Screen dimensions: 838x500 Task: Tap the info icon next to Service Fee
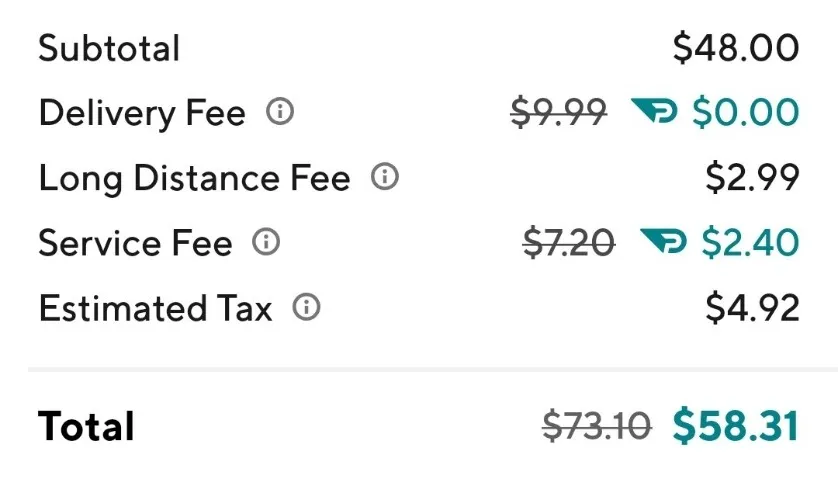pos(266,242)
